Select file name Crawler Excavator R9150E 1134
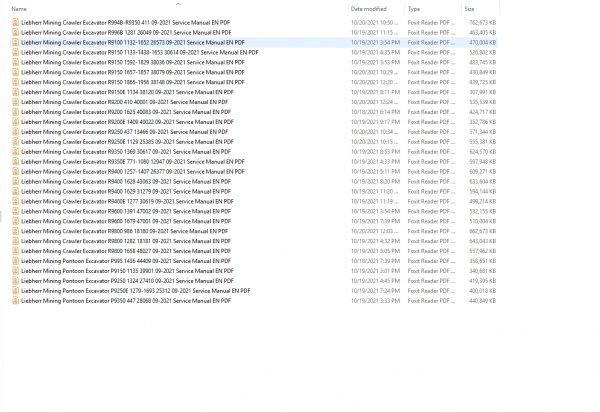The image size is (600, 412). tap(127, 92)
